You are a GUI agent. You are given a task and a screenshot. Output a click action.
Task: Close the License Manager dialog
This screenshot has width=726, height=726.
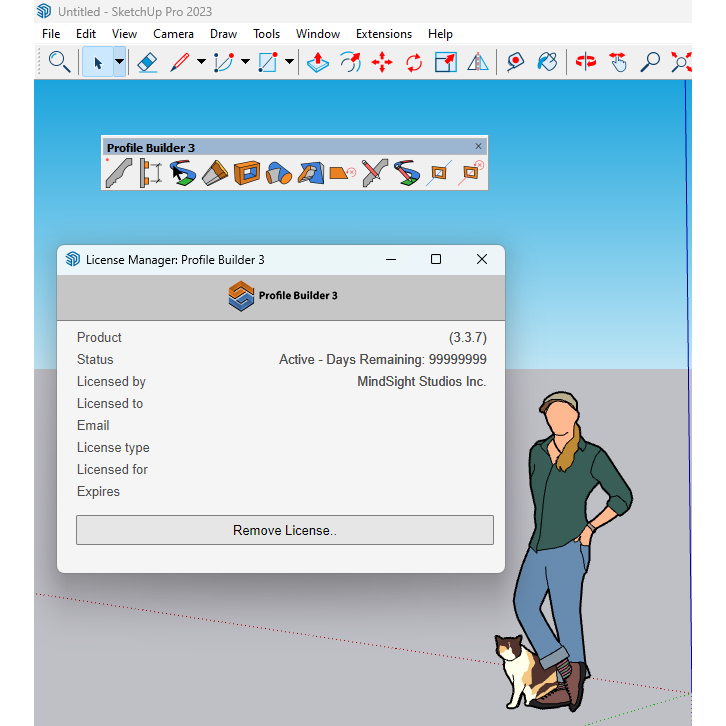482,259
